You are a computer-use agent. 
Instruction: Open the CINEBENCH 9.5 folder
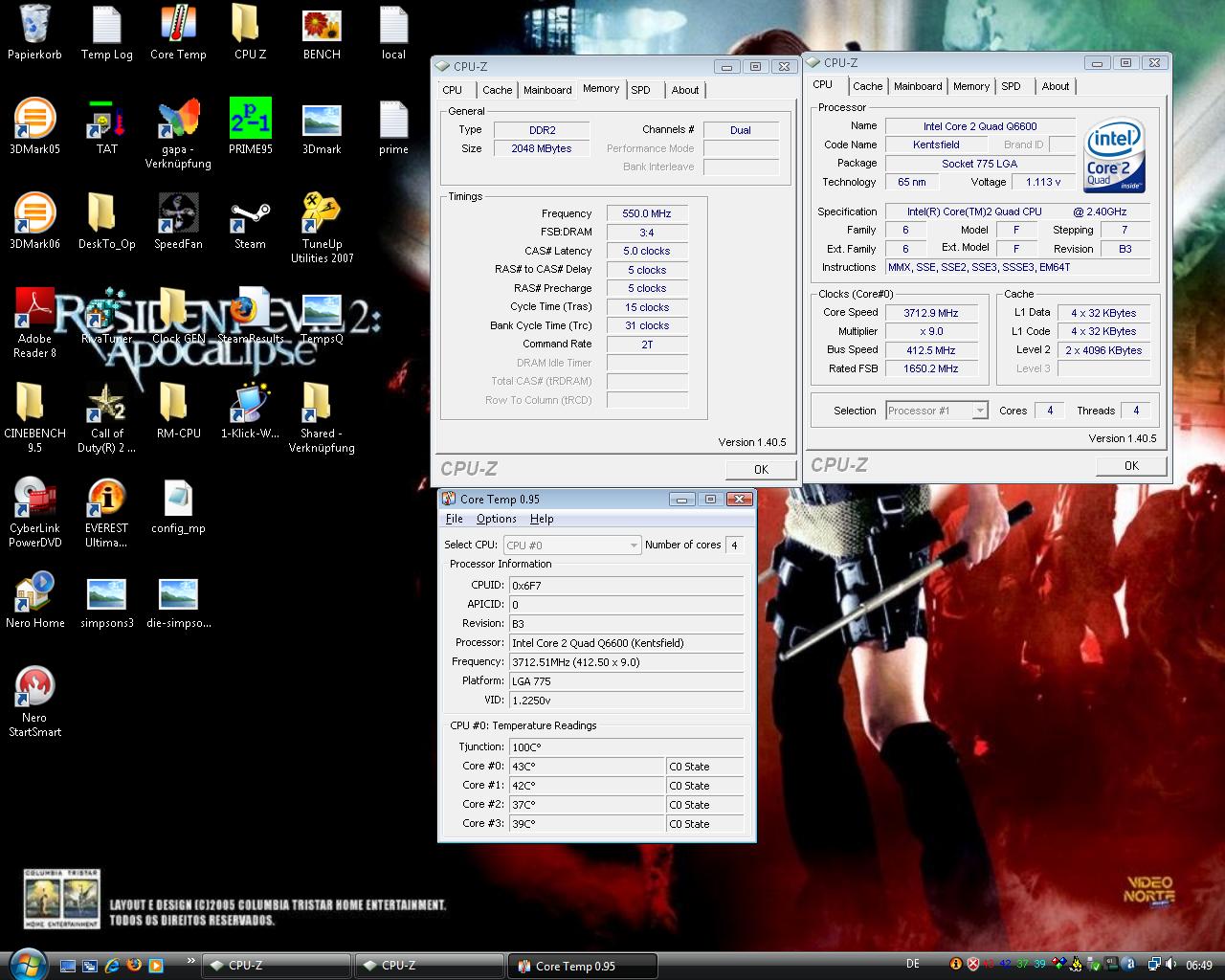pos(34,417)
